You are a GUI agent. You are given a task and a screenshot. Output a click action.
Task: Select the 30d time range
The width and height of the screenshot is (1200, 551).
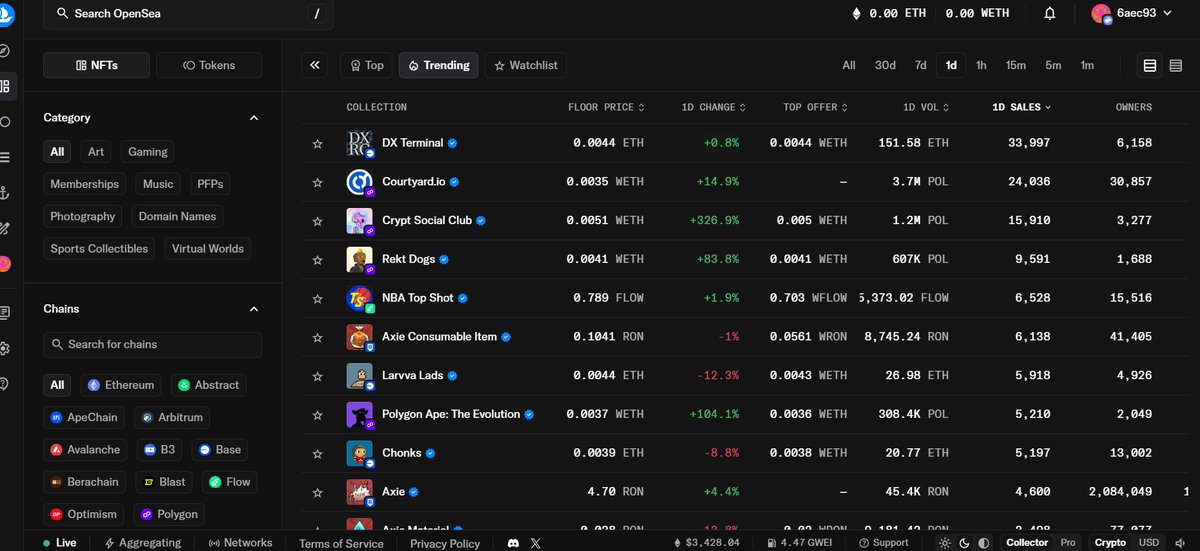pyautogui.click(x=885, y=65)
